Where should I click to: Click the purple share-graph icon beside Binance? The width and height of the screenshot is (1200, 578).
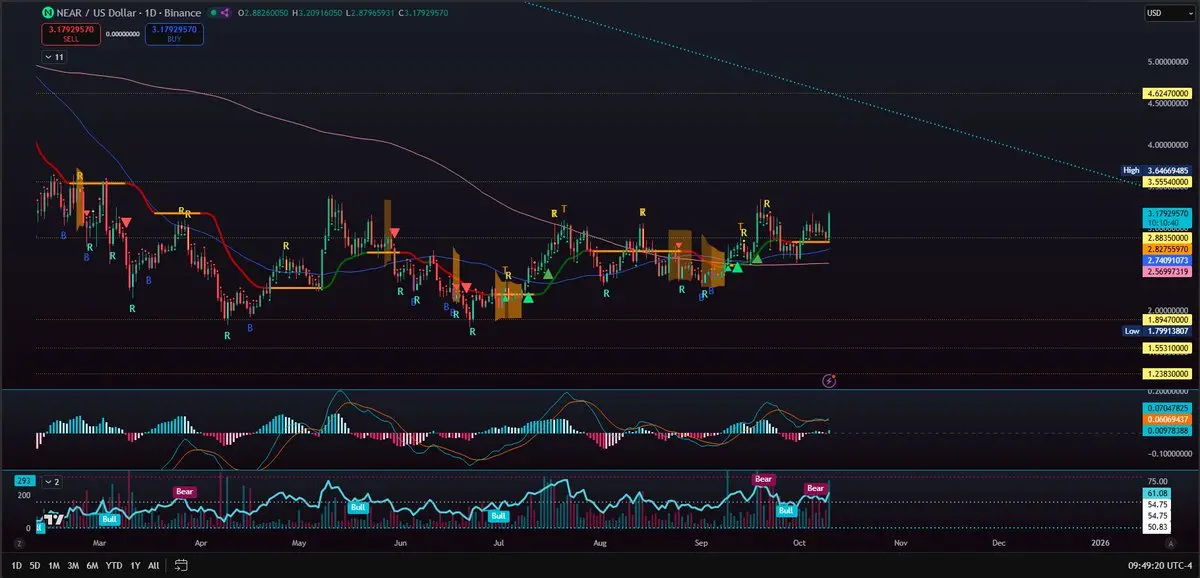[x=225, y=13]
